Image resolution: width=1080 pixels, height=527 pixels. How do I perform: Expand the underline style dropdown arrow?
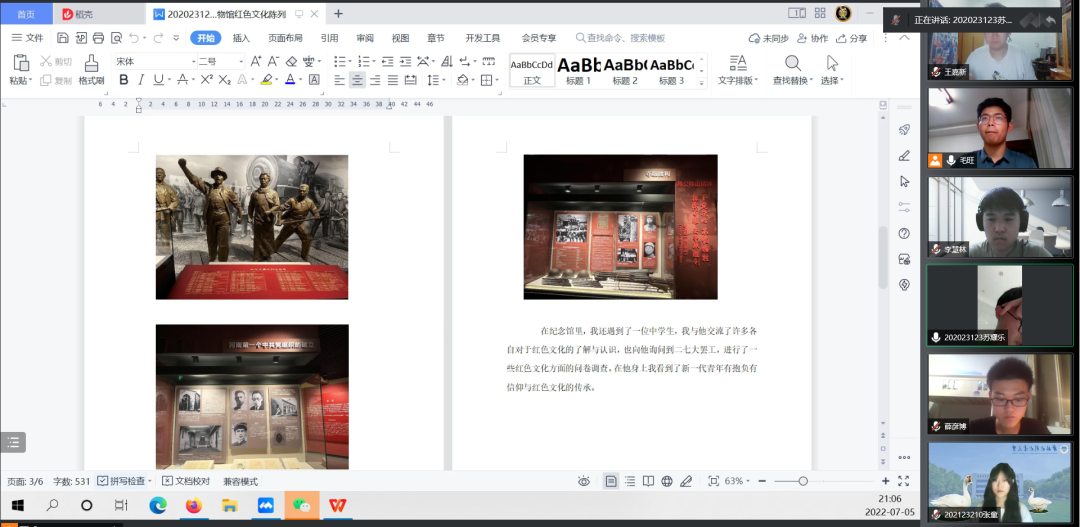pos(169,81)
